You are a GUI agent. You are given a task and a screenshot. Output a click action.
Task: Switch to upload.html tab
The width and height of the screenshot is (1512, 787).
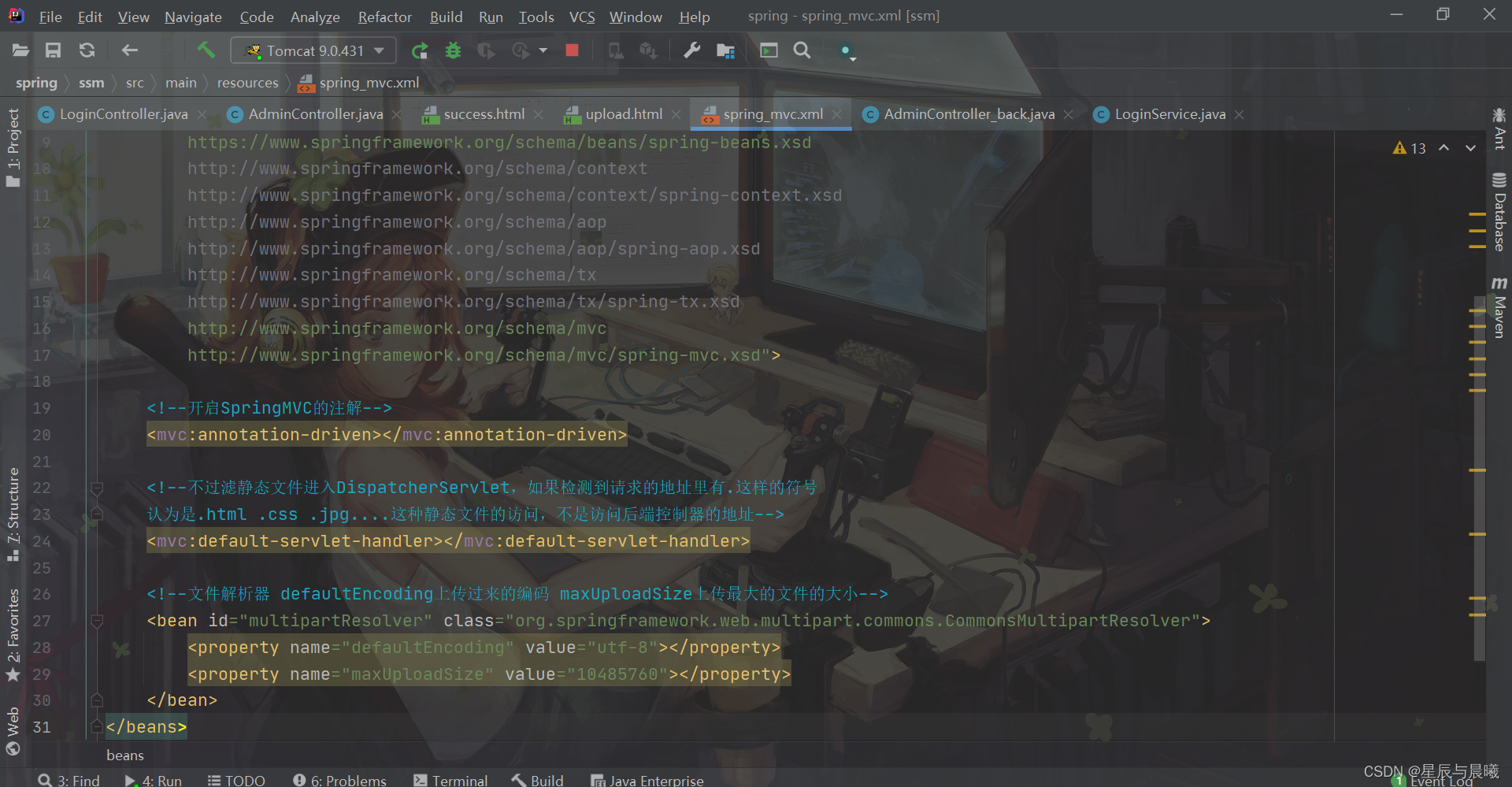(623, 114)
